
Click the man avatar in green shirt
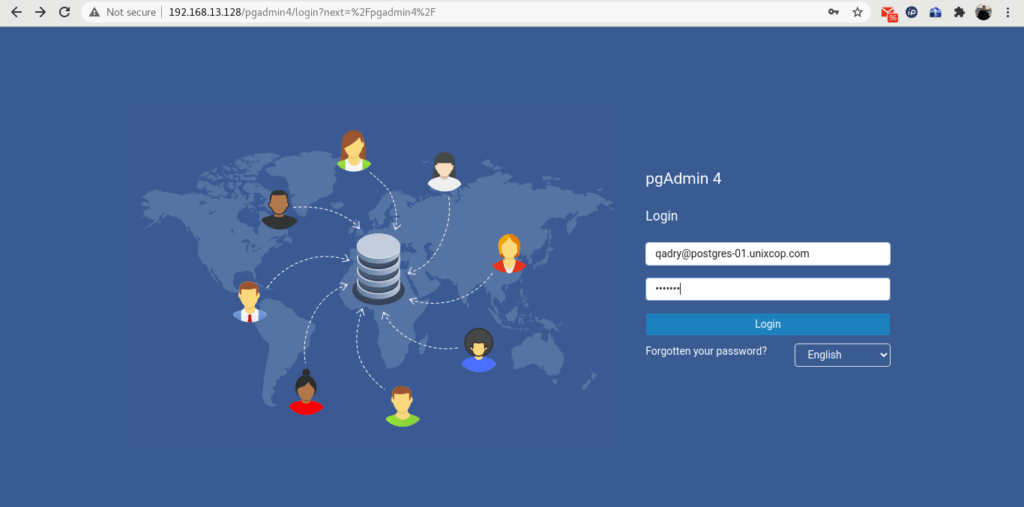pyautogui.click(x=402, y=406)
